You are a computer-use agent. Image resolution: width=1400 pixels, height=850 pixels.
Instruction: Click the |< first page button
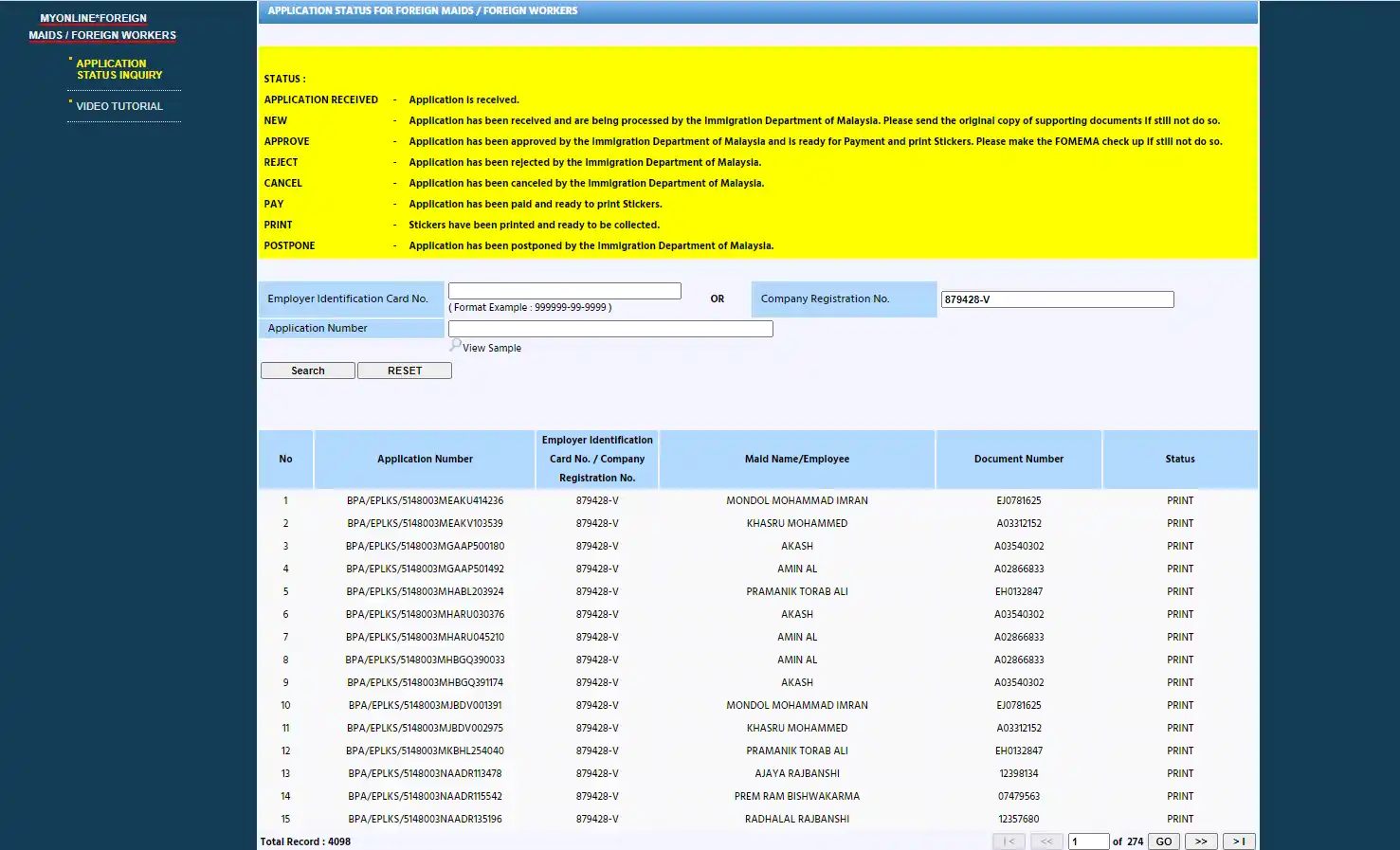(1009, 841)
